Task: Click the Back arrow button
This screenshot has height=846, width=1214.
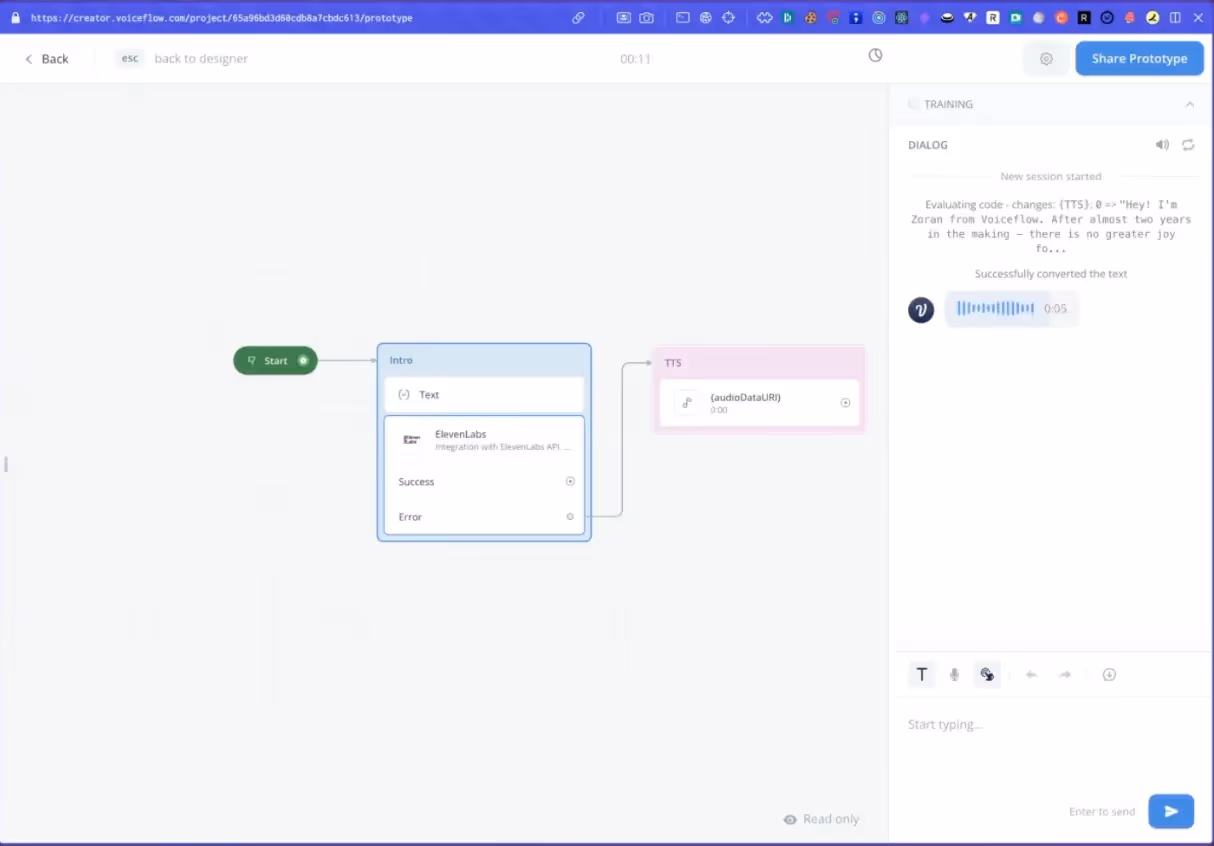Action: pyautogui.click(x=47, y=59)
